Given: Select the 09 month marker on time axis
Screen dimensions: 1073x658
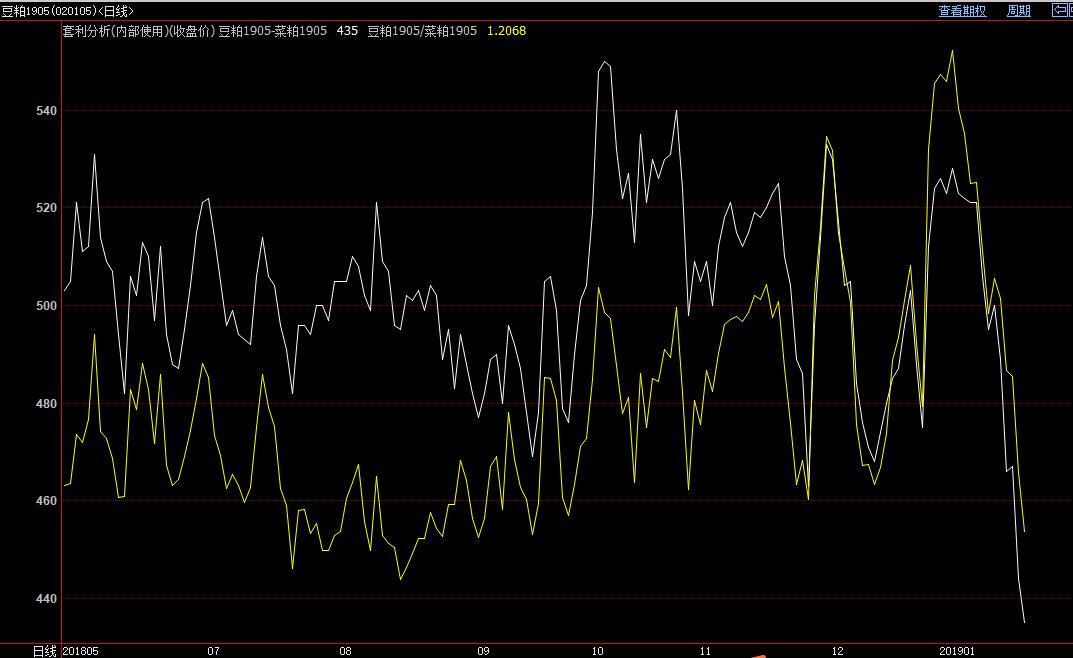Looking at the screenshot, I should coord(483,651).
